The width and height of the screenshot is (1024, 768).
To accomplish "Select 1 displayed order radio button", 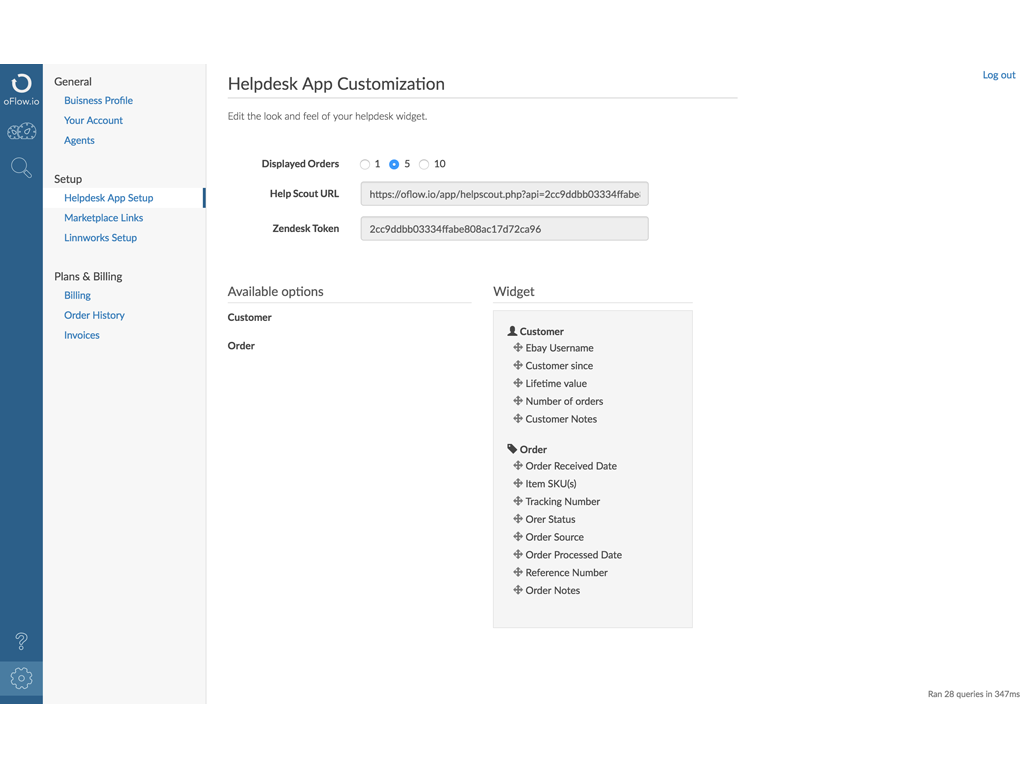I will [x=365, y=164].
